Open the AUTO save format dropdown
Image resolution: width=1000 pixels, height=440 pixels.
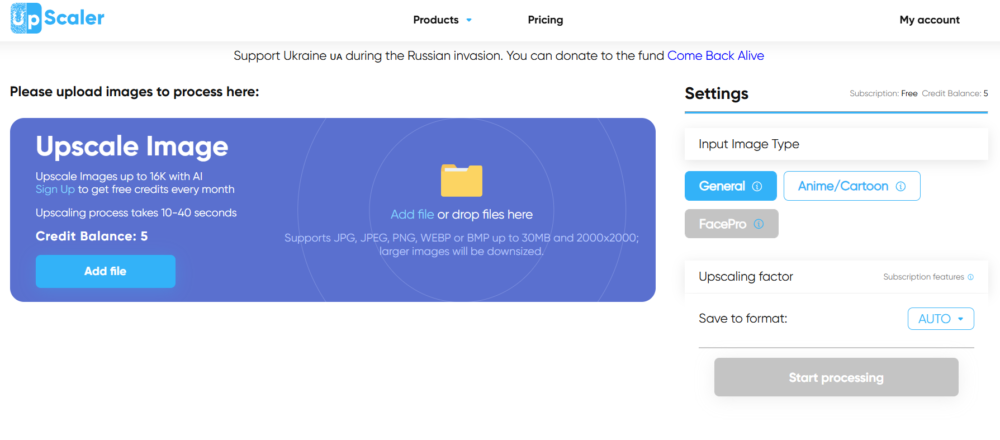[x=941, y=319]
